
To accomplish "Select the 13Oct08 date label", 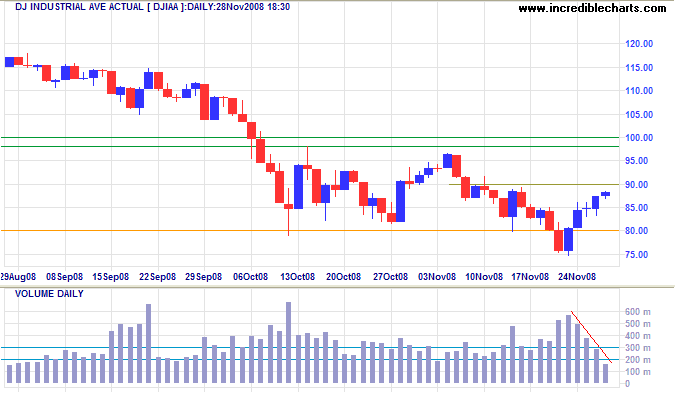I will [297, 277].
